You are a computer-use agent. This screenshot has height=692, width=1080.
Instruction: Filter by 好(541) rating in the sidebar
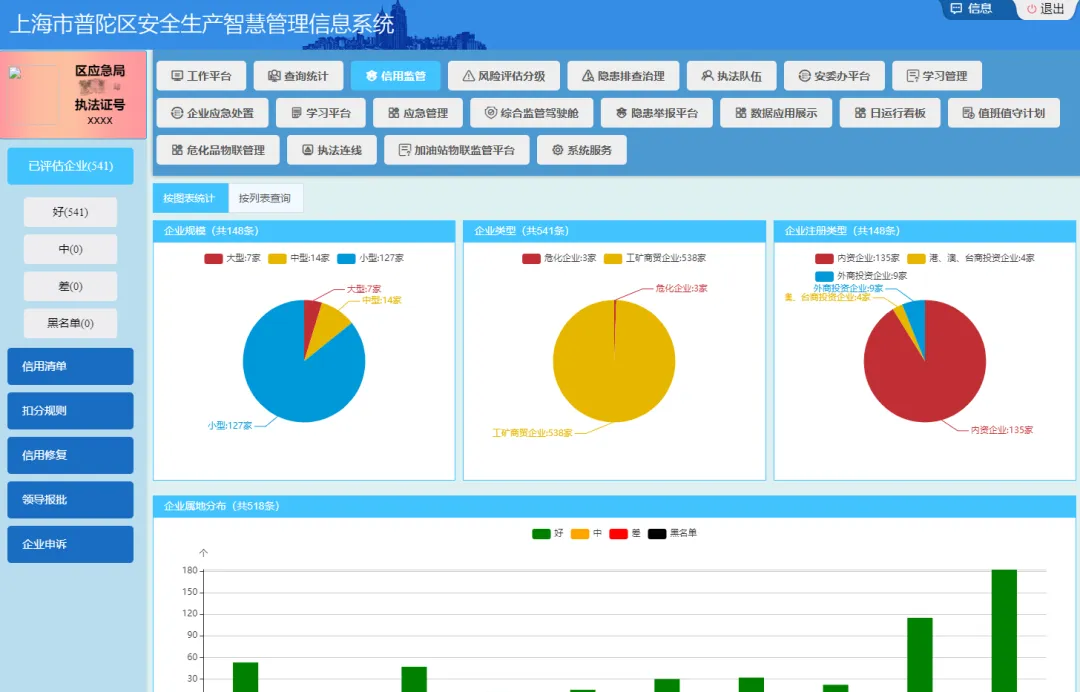pyautogui.click(x=70, y=212)
